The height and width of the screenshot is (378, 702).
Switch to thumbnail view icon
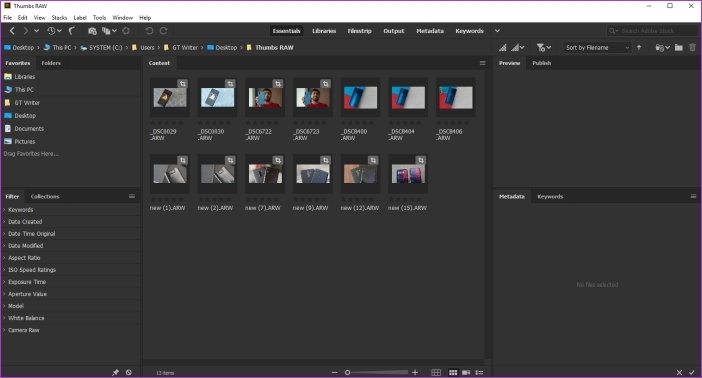453,372
